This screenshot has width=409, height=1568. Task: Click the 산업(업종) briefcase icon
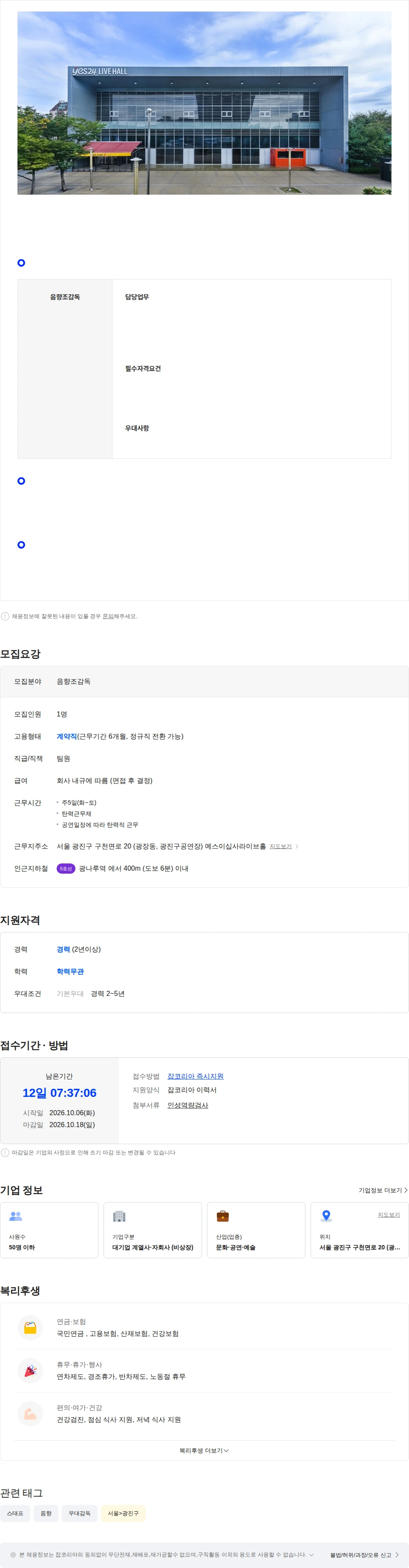point(223,1216)
